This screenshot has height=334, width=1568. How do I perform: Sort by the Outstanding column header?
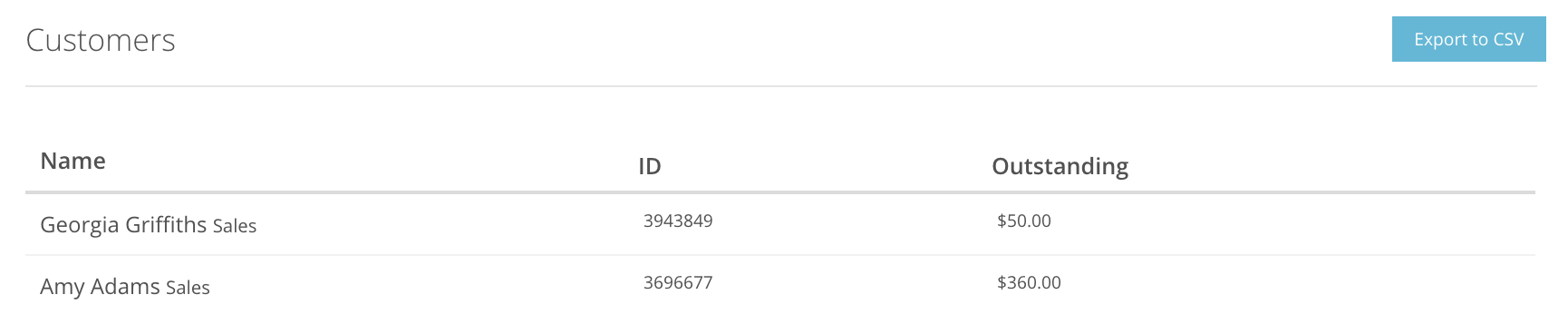[1060, 166]
